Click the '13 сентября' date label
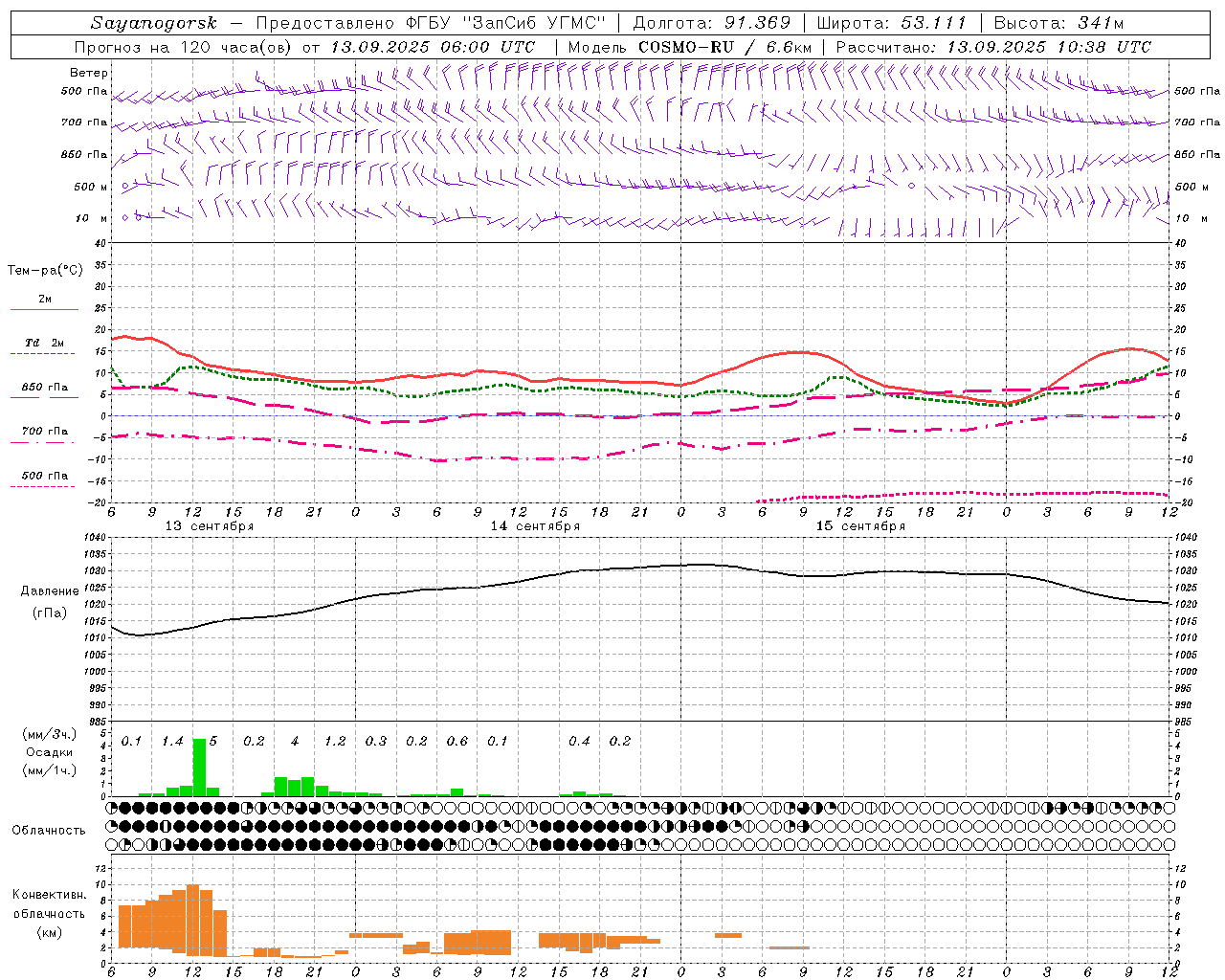The height and width of the screenshot is (980, 1225). [210, 526]
